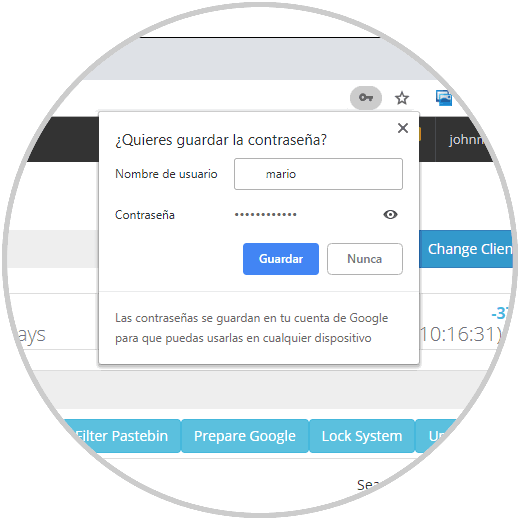Bookmark this page with the star icon
The height and width of the screenshot is (520, 520).
(402, 98)
